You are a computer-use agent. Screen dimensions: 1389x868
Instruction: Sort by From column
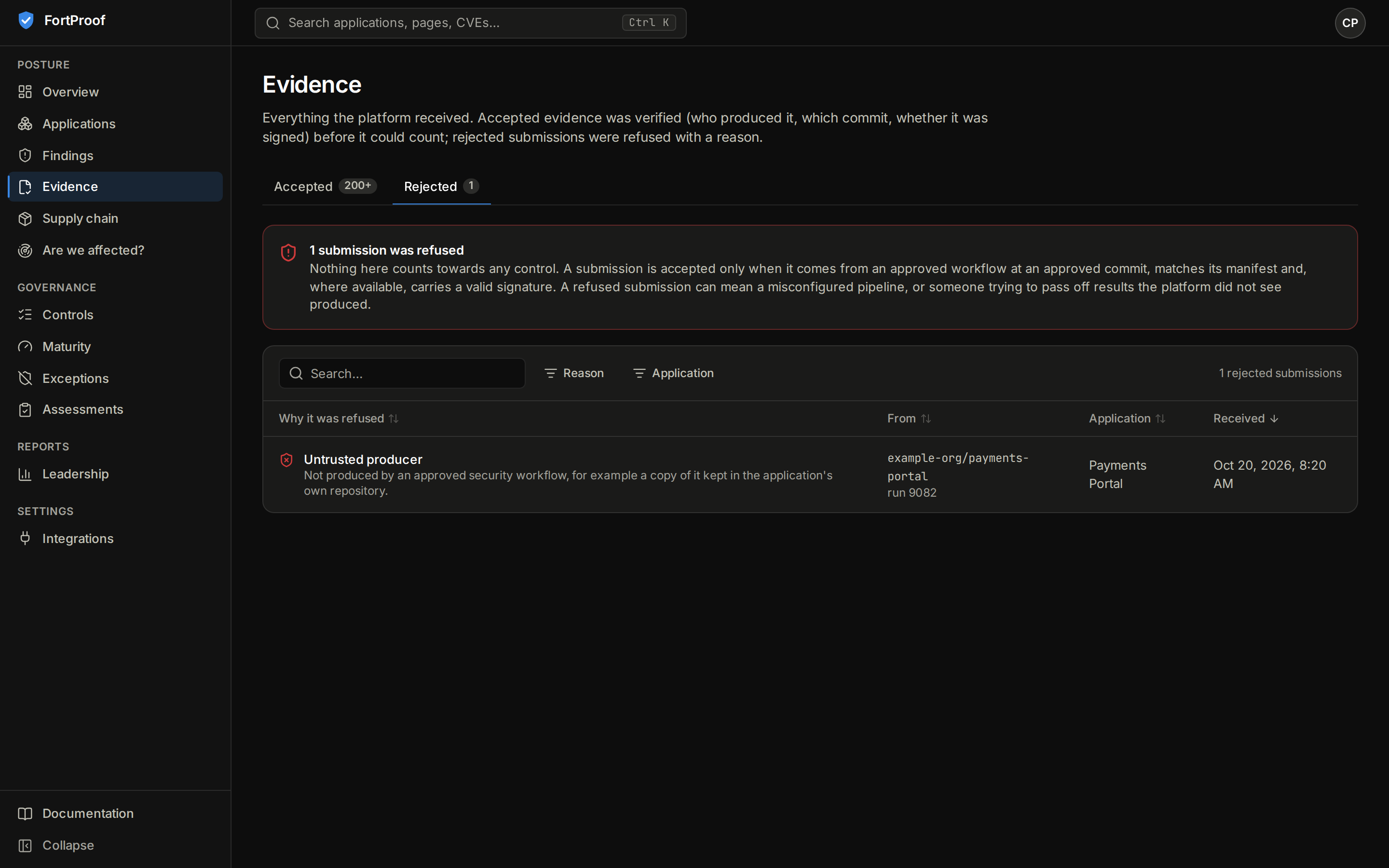click(x=909, y=419)
